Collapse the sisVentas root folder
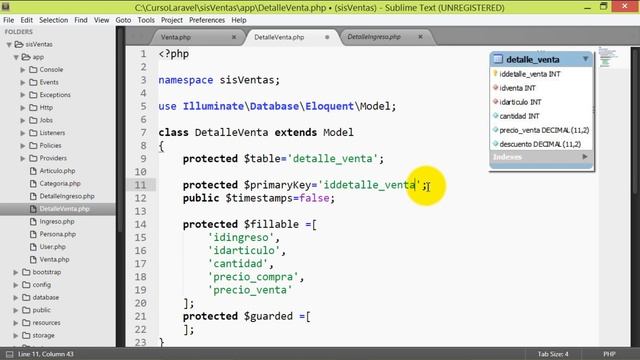 pyautogui.click(x=9, y=44)
